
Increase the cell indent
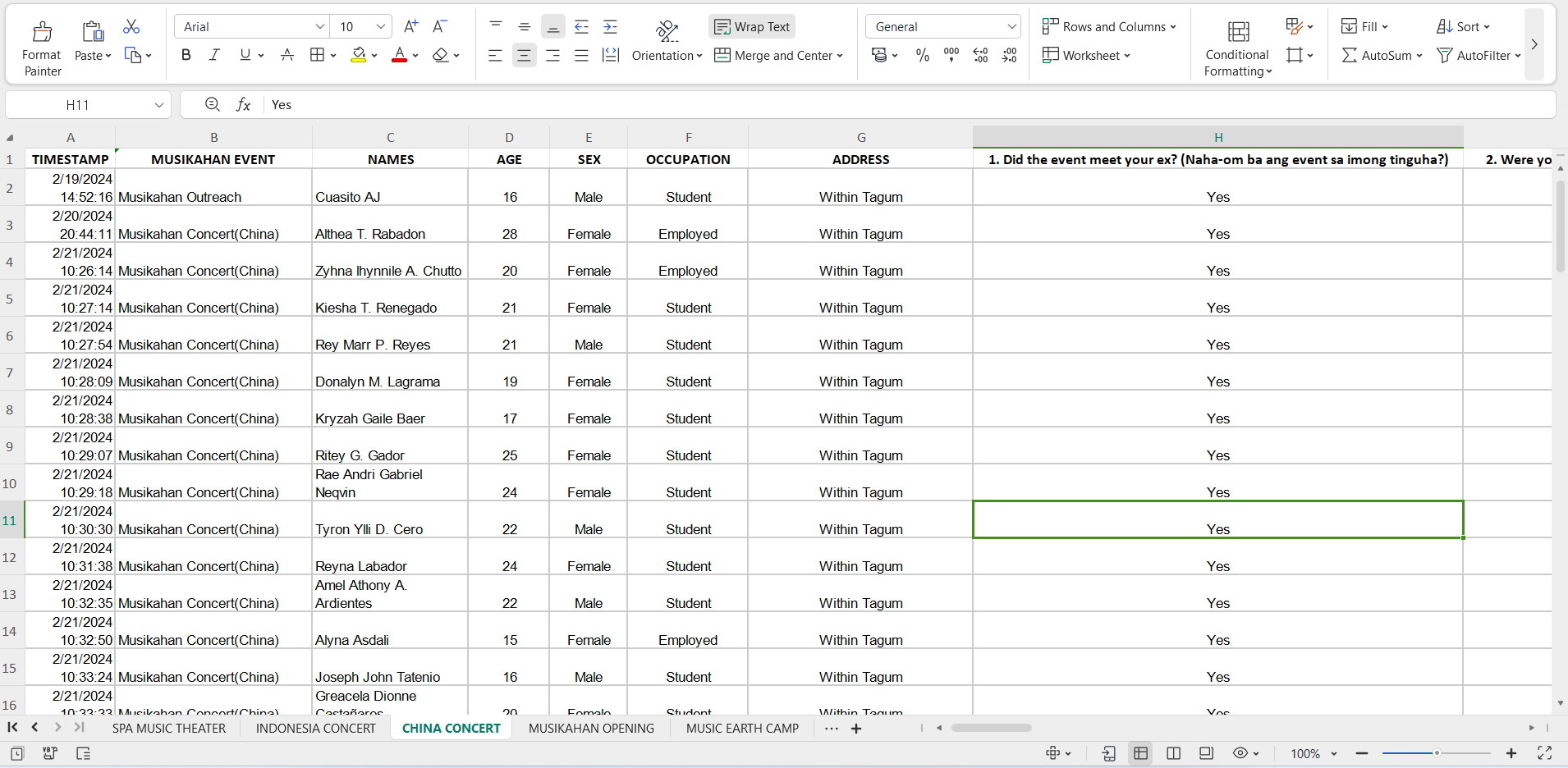click(610, 26)
